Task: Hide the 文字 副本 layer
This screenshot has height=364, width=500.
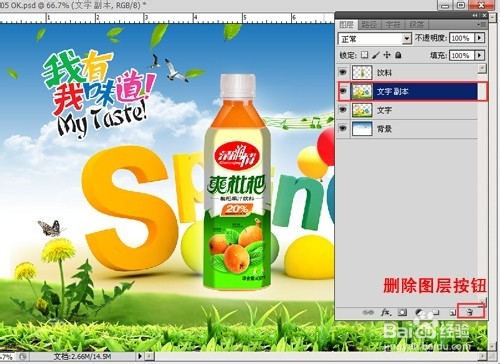Action: click(x=343, y=91)
